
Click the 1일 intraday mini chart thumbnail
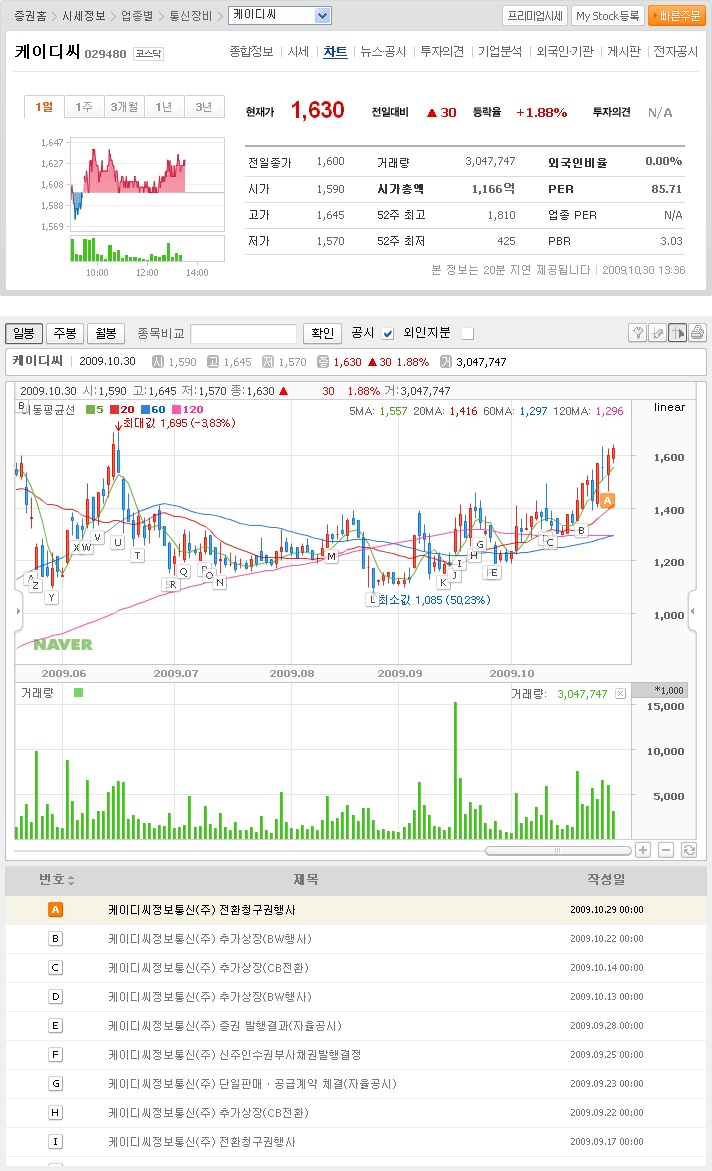147,200
